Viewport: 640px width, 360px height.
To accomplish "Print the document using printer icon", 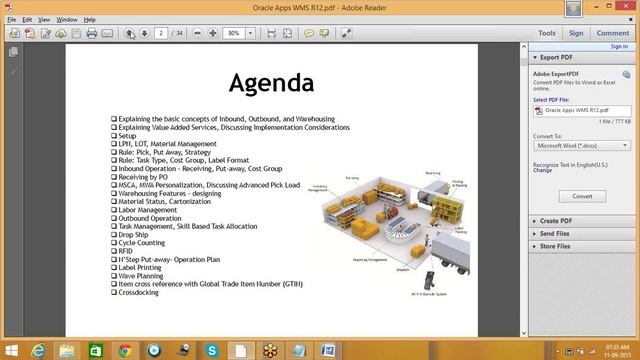I will point(91,33).
